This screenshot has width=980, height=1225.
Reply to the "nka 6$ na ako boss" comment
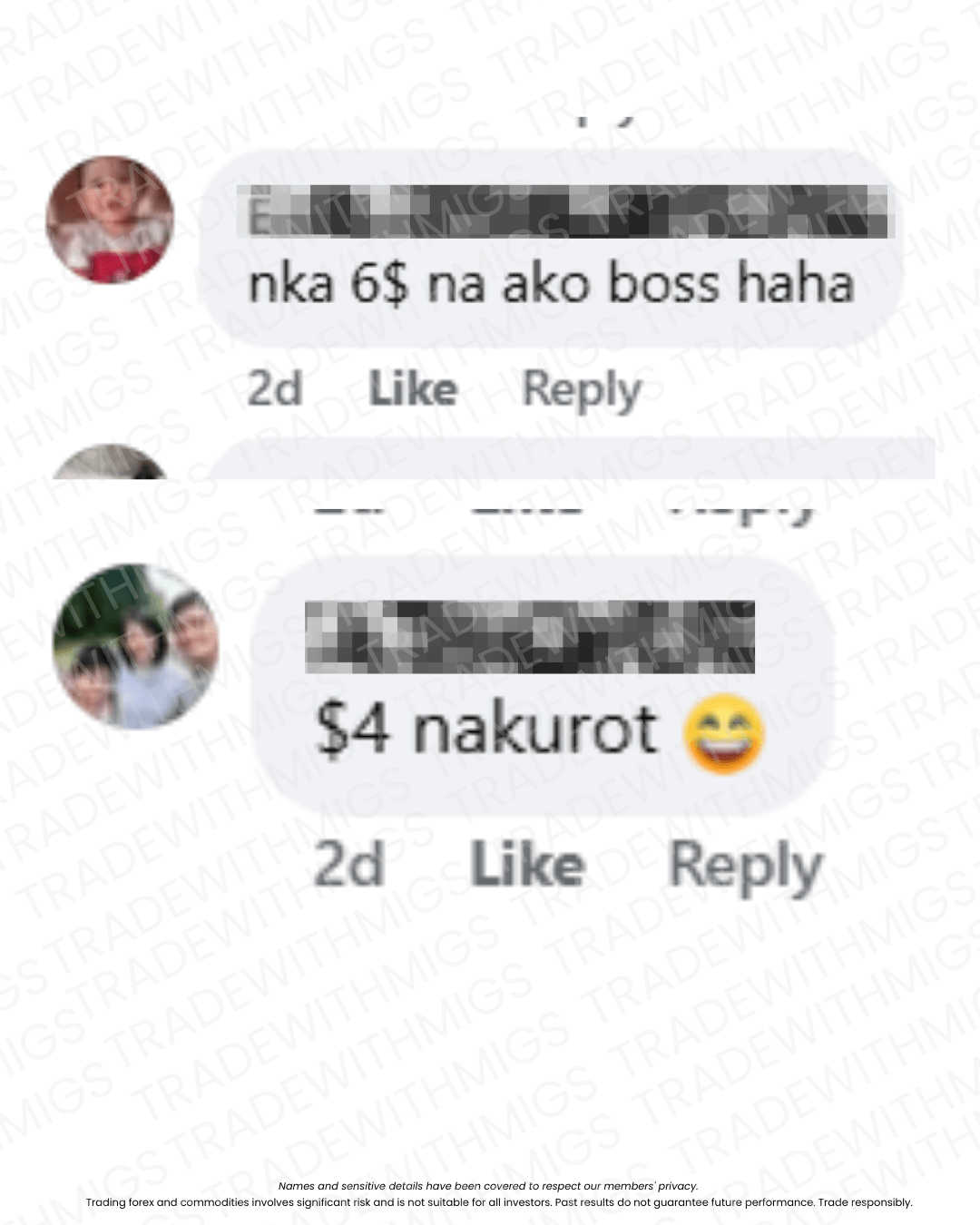[582, 392]
